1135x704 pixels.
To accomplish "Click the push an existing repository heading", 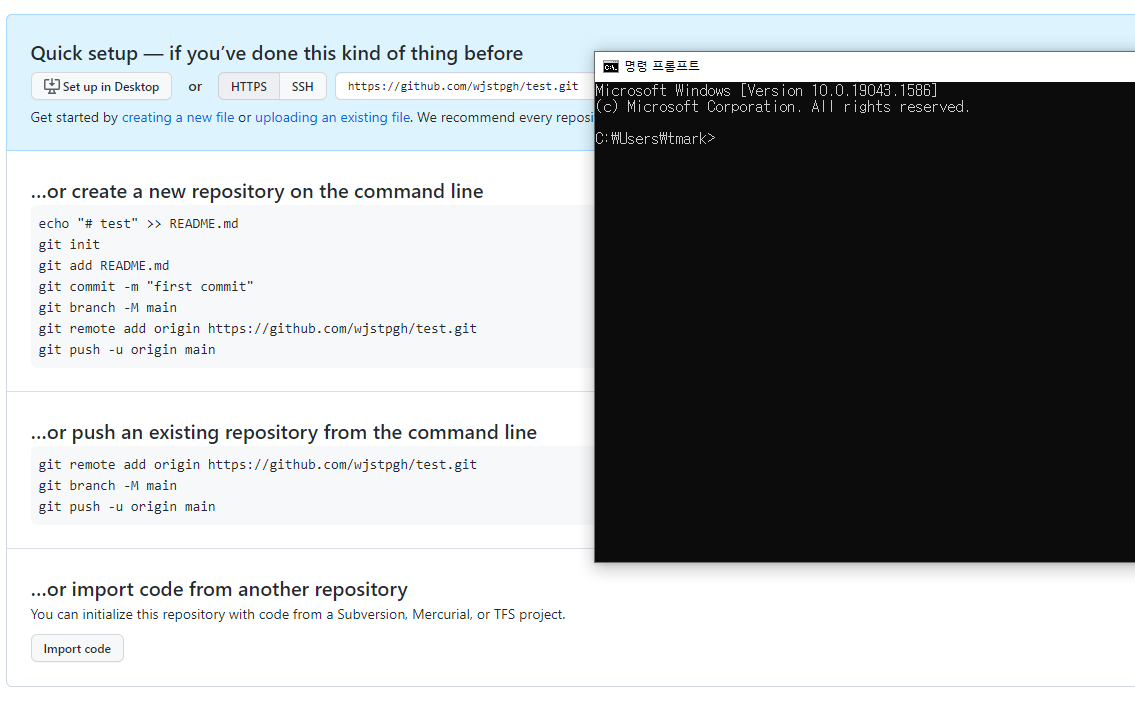I will [x=284, y=432].
